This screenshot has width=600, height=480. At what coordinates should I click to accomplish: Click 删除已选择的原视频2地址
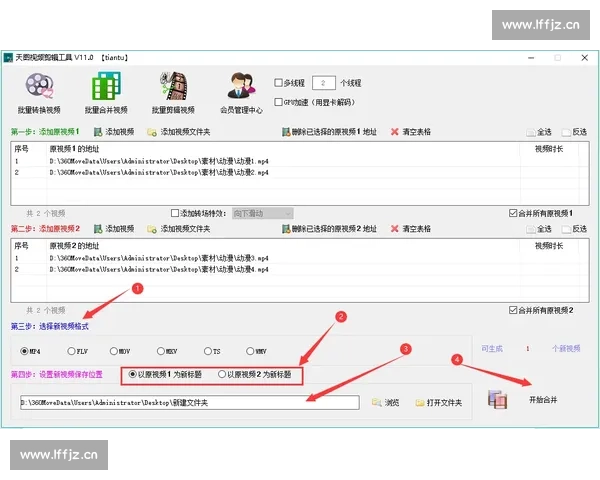[x=329, y=229]
